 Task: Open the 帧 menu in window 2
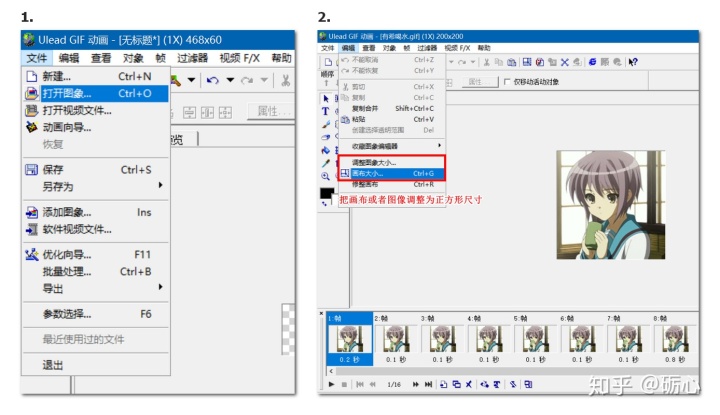point(406,48)
